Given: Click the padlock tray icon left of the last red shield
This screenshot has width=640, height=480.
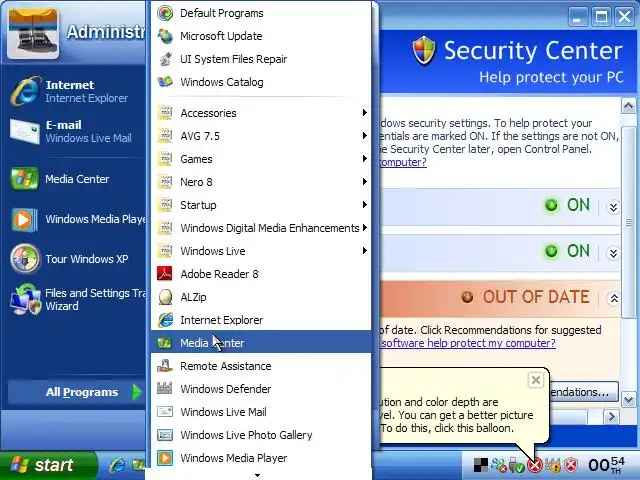Looking at the screenshot, I should click(x=553, y=465).
